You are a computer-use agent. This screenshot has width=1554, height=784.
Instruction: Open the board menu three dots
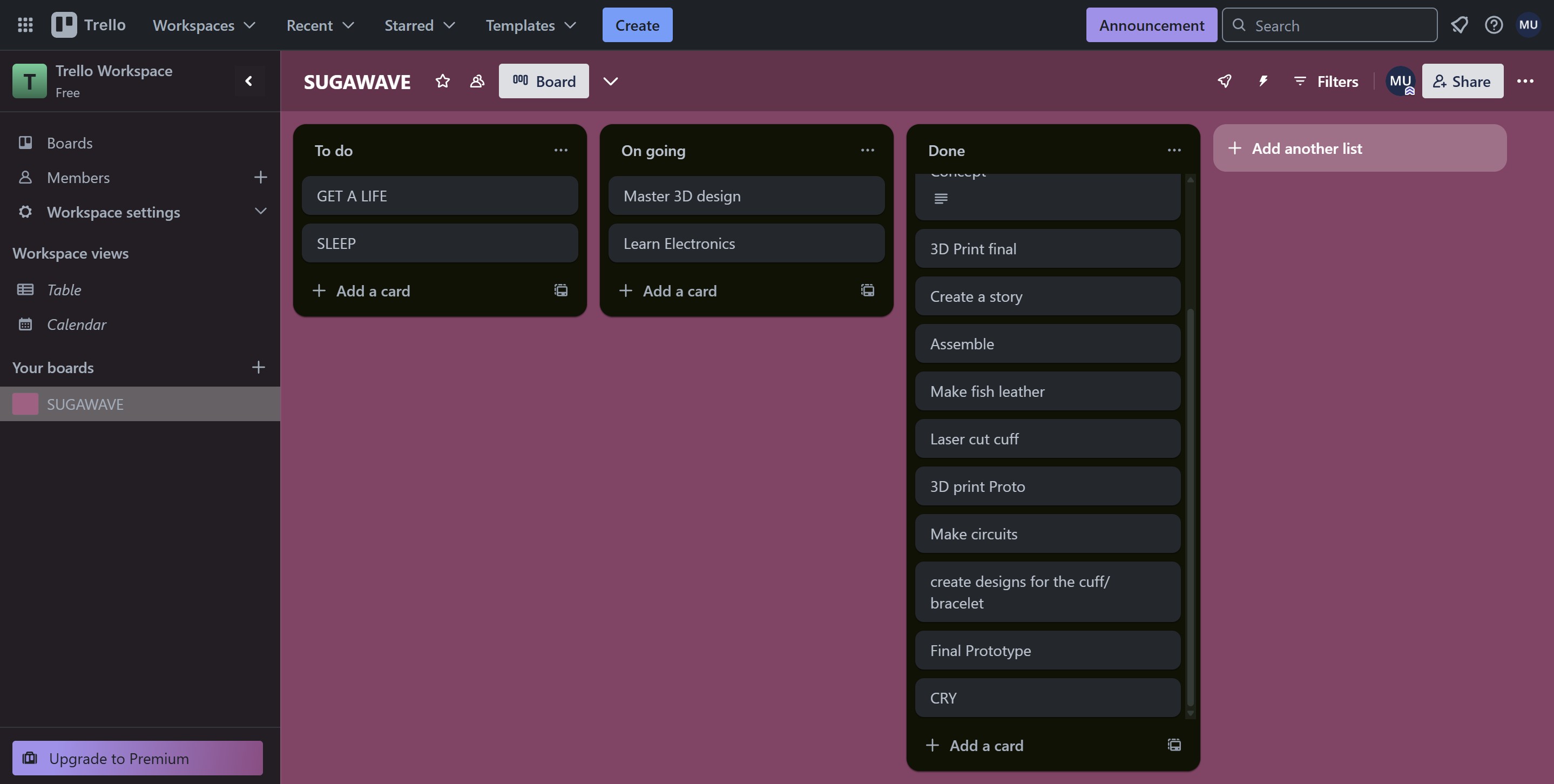(1524, 81)
